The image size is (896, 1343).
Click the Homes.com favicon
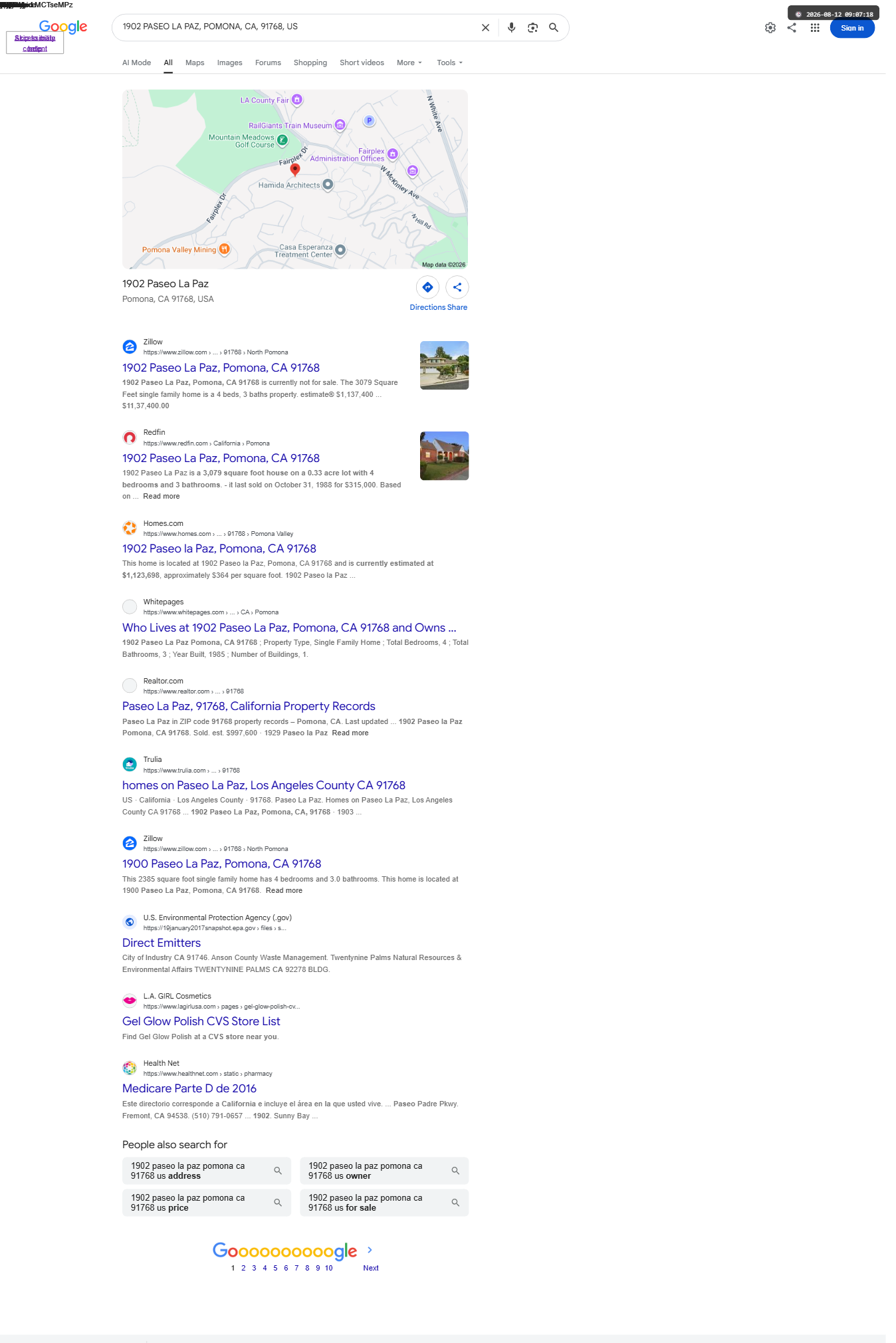[x=130, y=528]
